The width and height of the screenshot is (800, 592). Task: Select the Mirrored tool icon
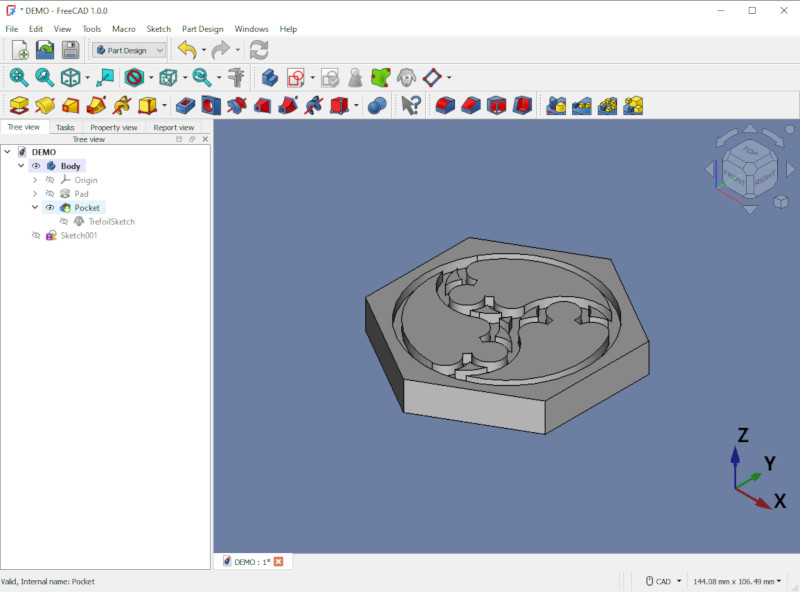click(x=556, y=106)
